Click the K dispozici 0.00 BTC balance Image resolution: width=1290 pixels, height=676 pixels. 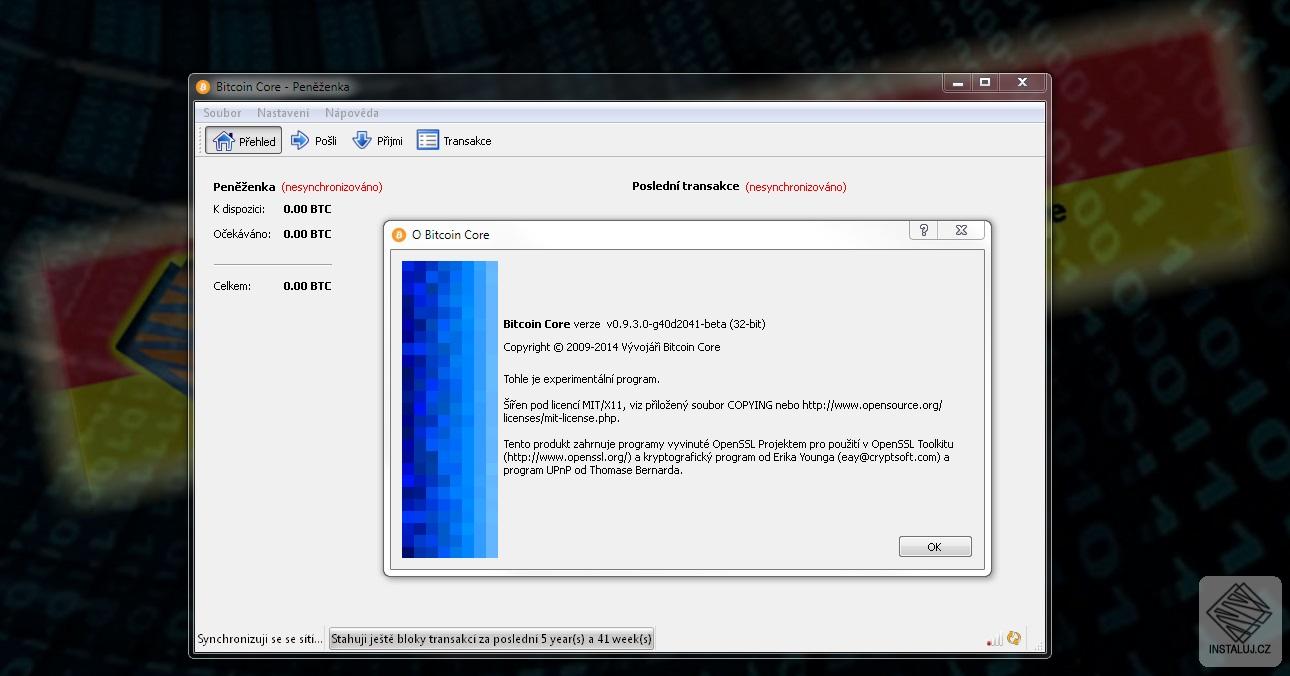pos(307,209)
